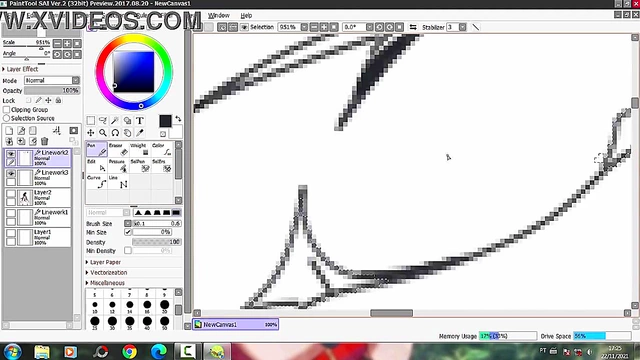Choose the linework Eraser tool
640x360 pixels.
pos(118,149)
